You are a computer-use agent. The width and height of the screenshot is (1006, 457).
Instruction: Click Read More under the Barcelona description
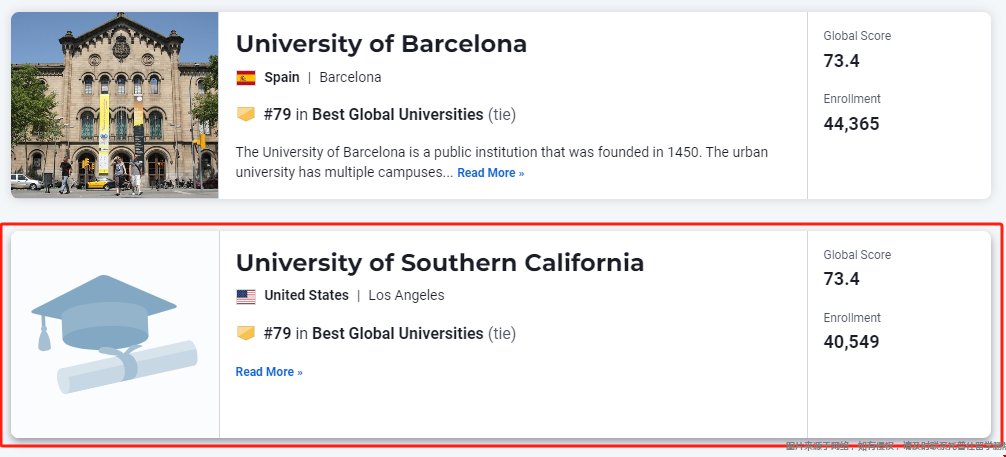(x=491, y=173)
